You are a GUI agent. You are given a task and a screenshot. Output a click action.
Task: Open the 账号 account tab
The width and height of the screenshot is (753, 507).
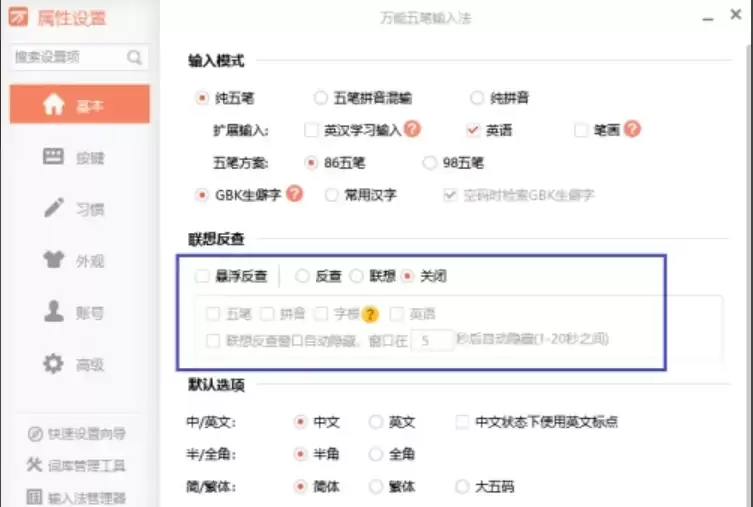pyautogui.click(x=80, y=313)
